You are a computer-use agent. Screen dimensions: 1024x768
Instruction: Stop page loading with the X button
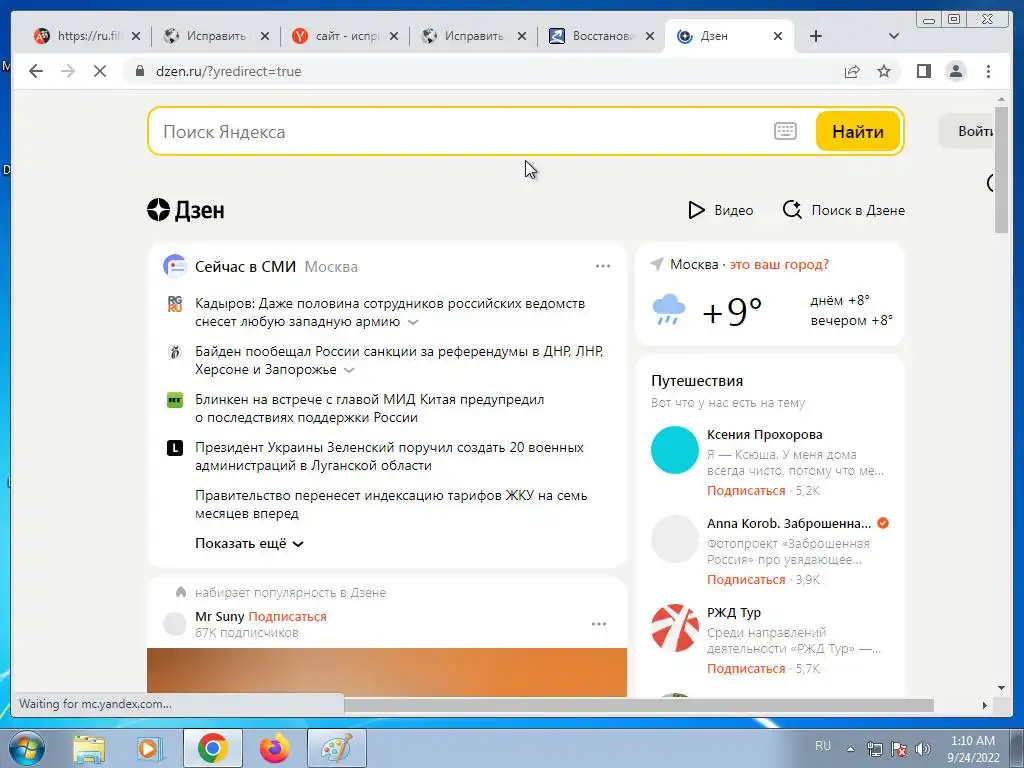[x=100, y=71]
